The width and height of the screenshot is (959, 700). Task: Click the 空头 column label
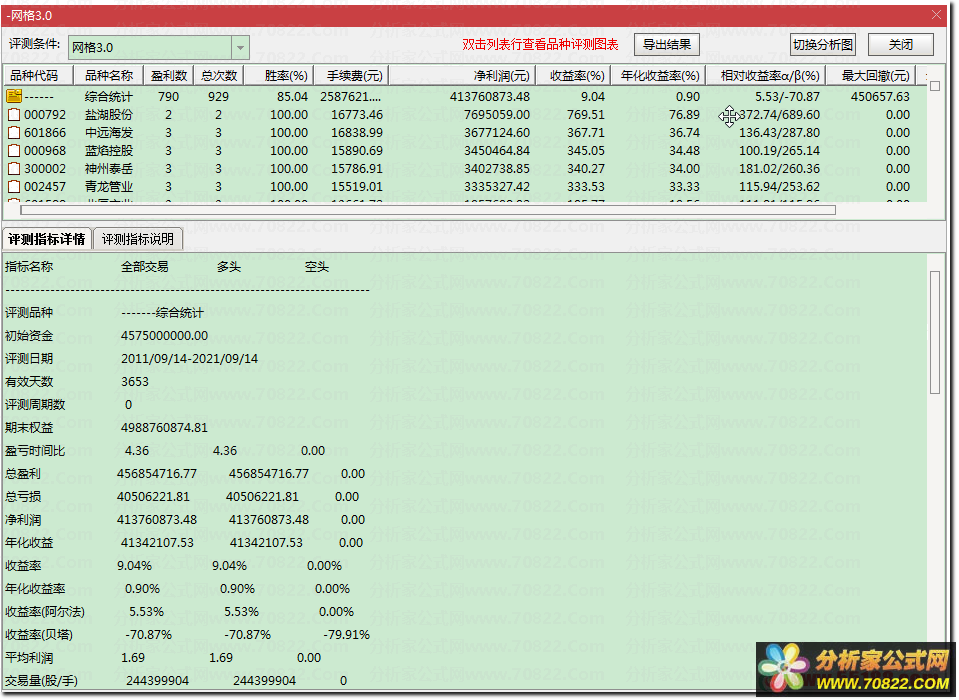click(x=317, y=267)
